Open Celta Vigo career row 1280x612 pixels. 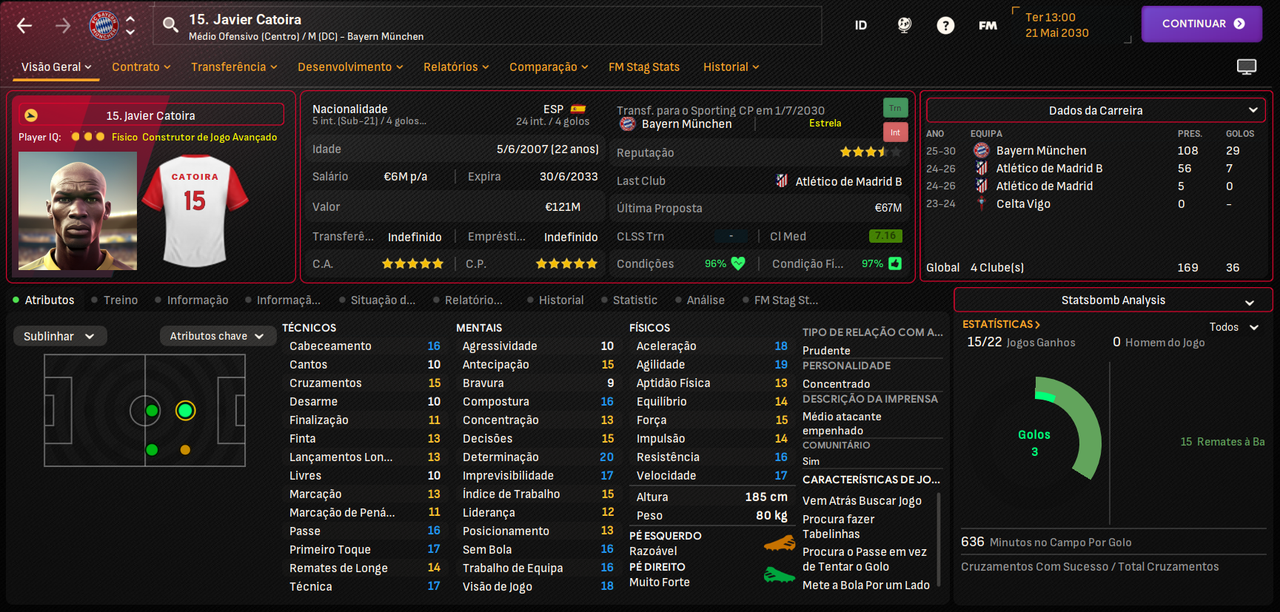tap(1096, 204)
